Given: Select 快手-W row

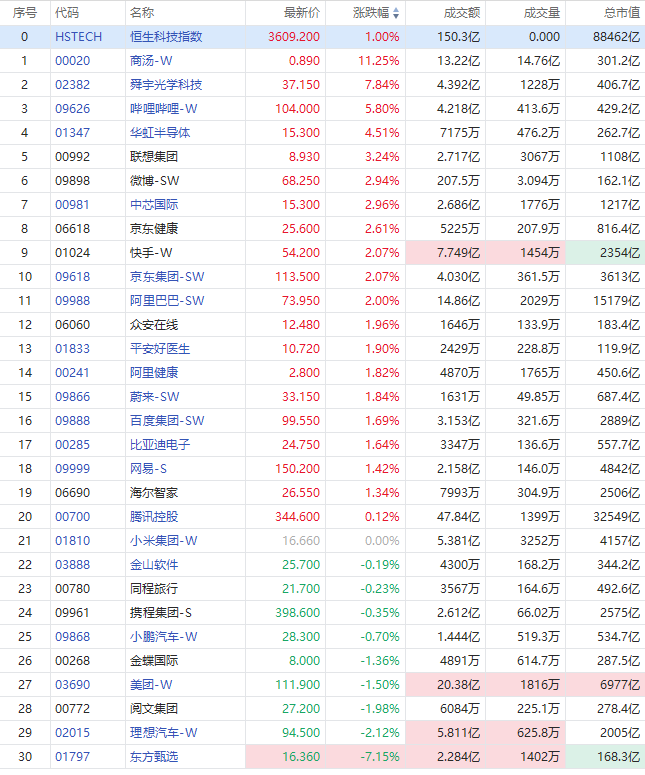Looking at the screenshot, I should click(x=322, y=253).
